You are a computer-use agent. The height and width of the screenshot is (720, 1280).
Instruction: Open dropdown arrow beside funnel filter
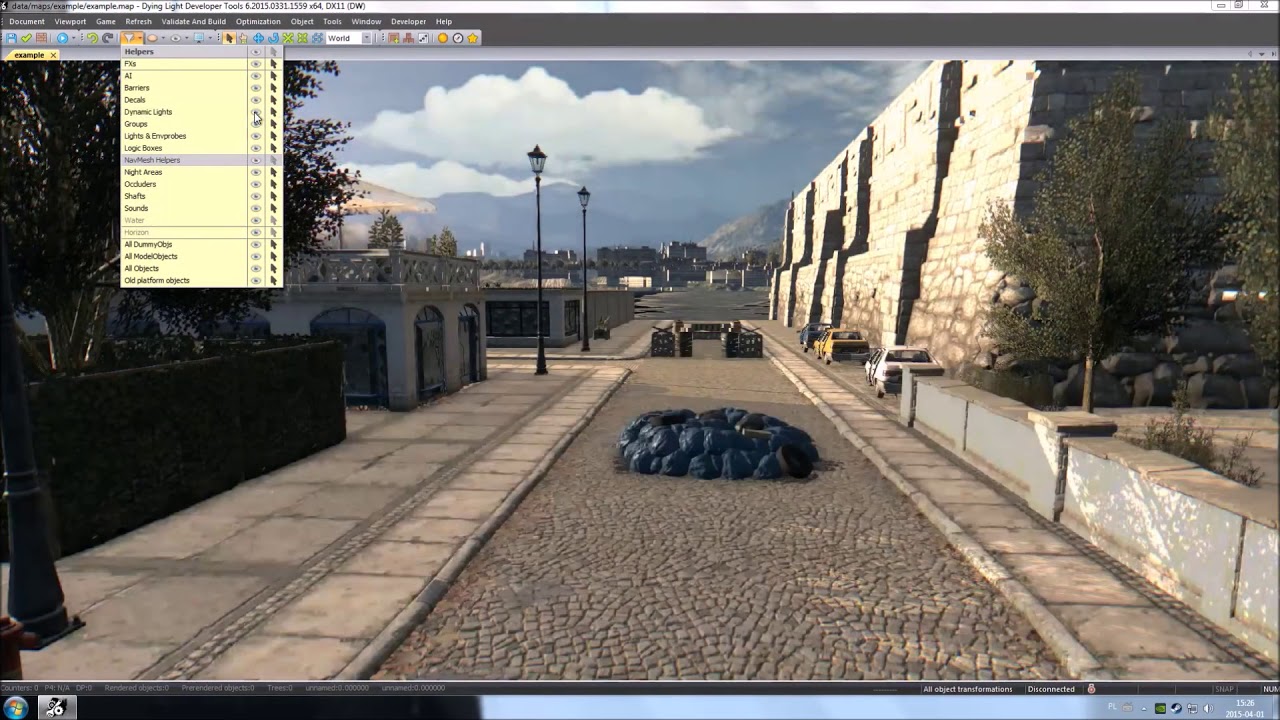coord(138,38)
